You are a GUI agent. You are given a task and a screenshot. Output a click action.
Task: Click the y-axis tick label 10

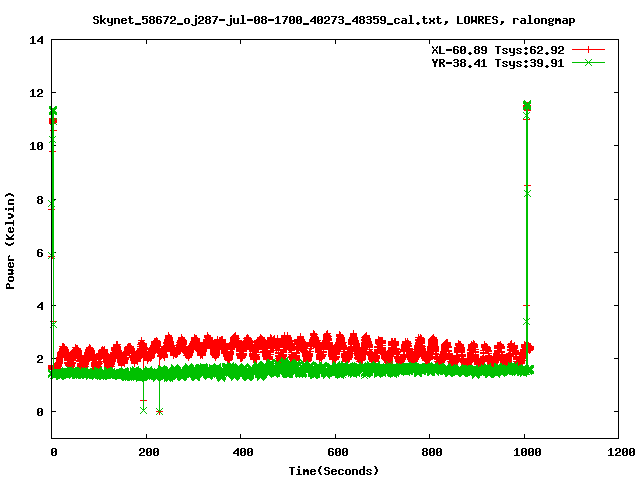pyautogui.click(x=36, y=146)
